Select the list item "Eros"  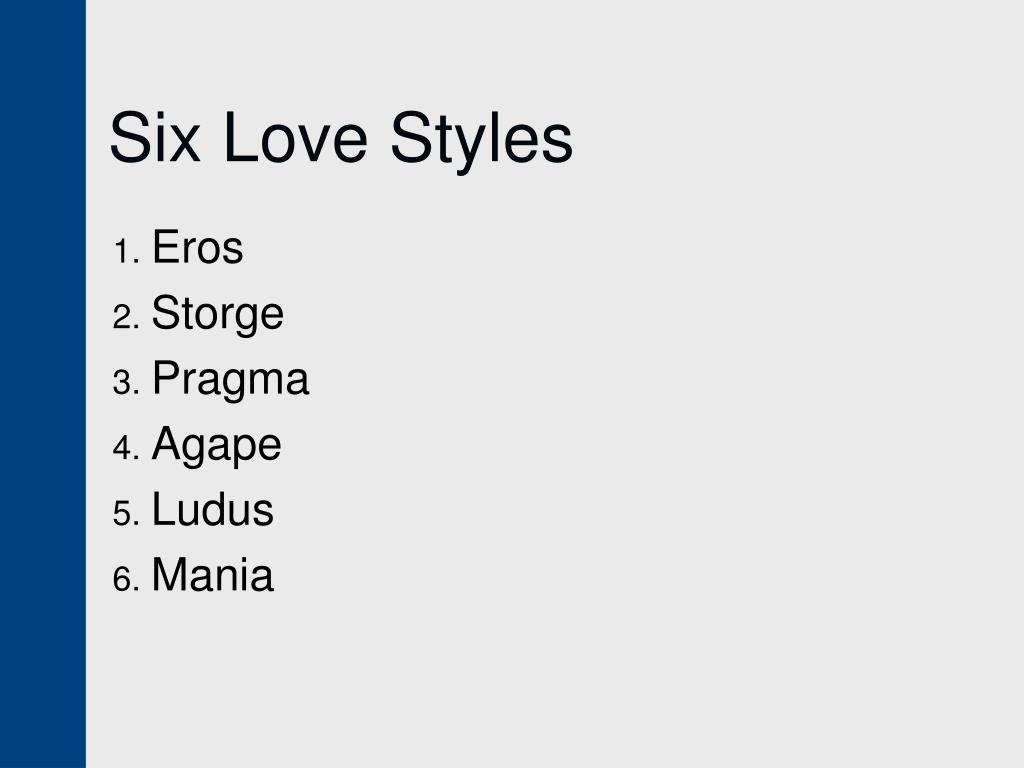click(x=197, y=247)
